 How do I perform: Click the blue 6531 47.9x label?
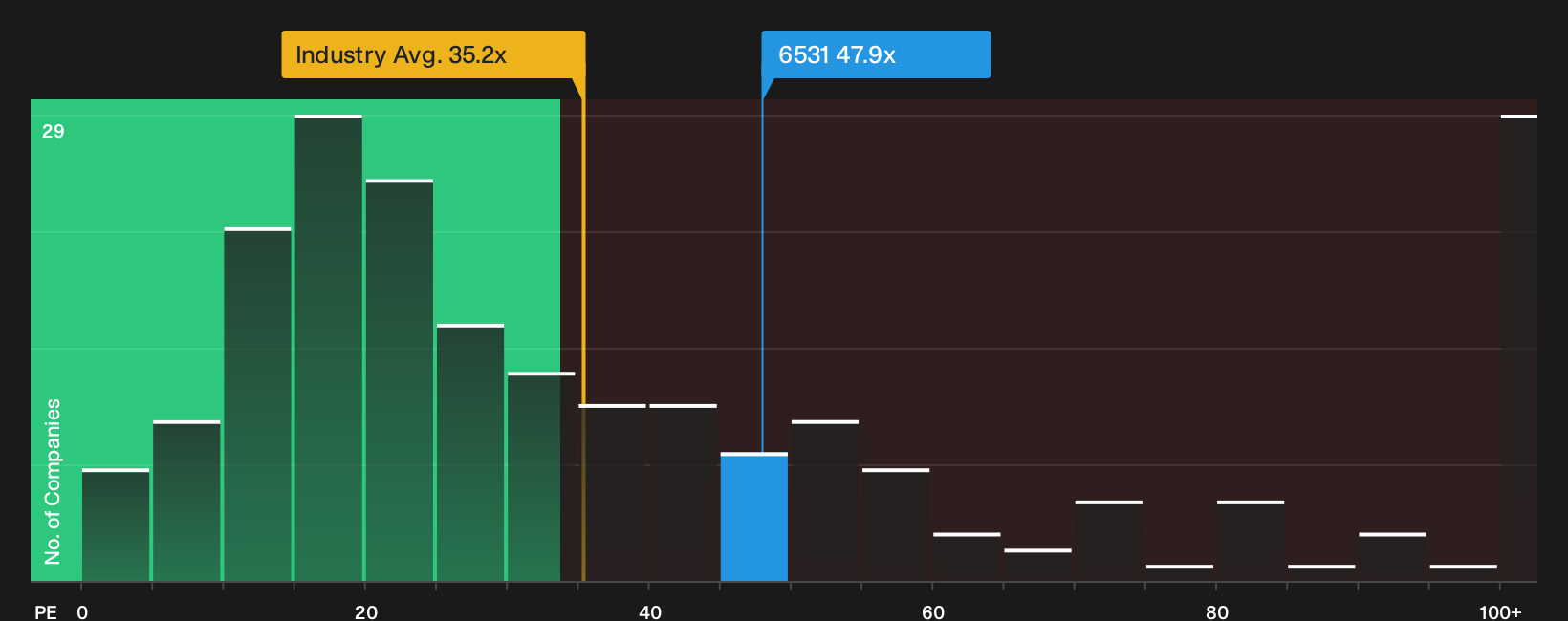[x=876, y=54]
